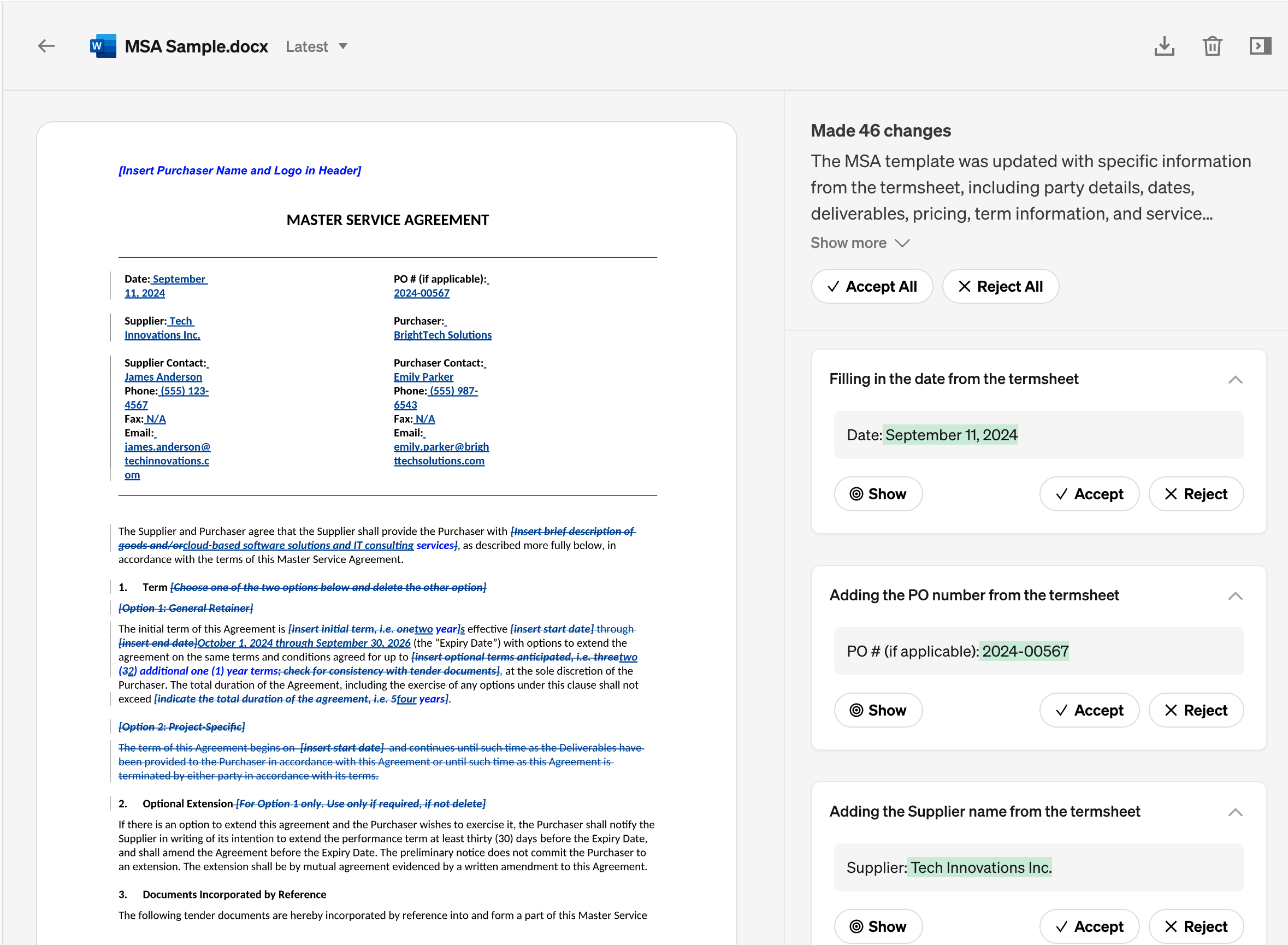Show the PO number change
Viewport: 1288px width, 945px height.
[x=878, y=710]
